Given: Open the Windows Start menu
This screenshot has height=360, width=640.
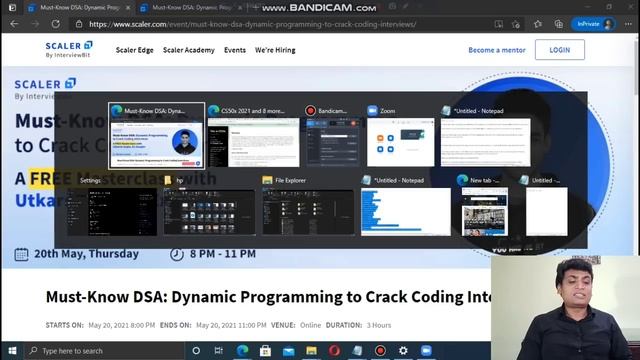Looking at the screenshot, I should [12, 351].
